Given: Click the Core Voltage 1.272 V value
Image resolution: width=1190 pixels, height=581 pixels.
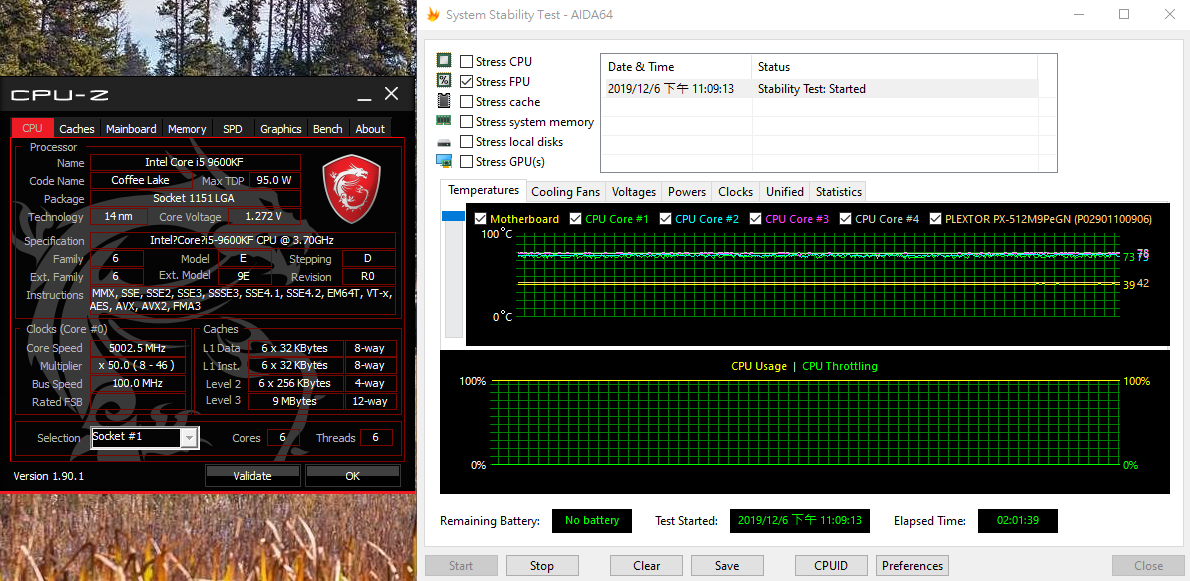Looking at the screenshot, I should [264, 217].
